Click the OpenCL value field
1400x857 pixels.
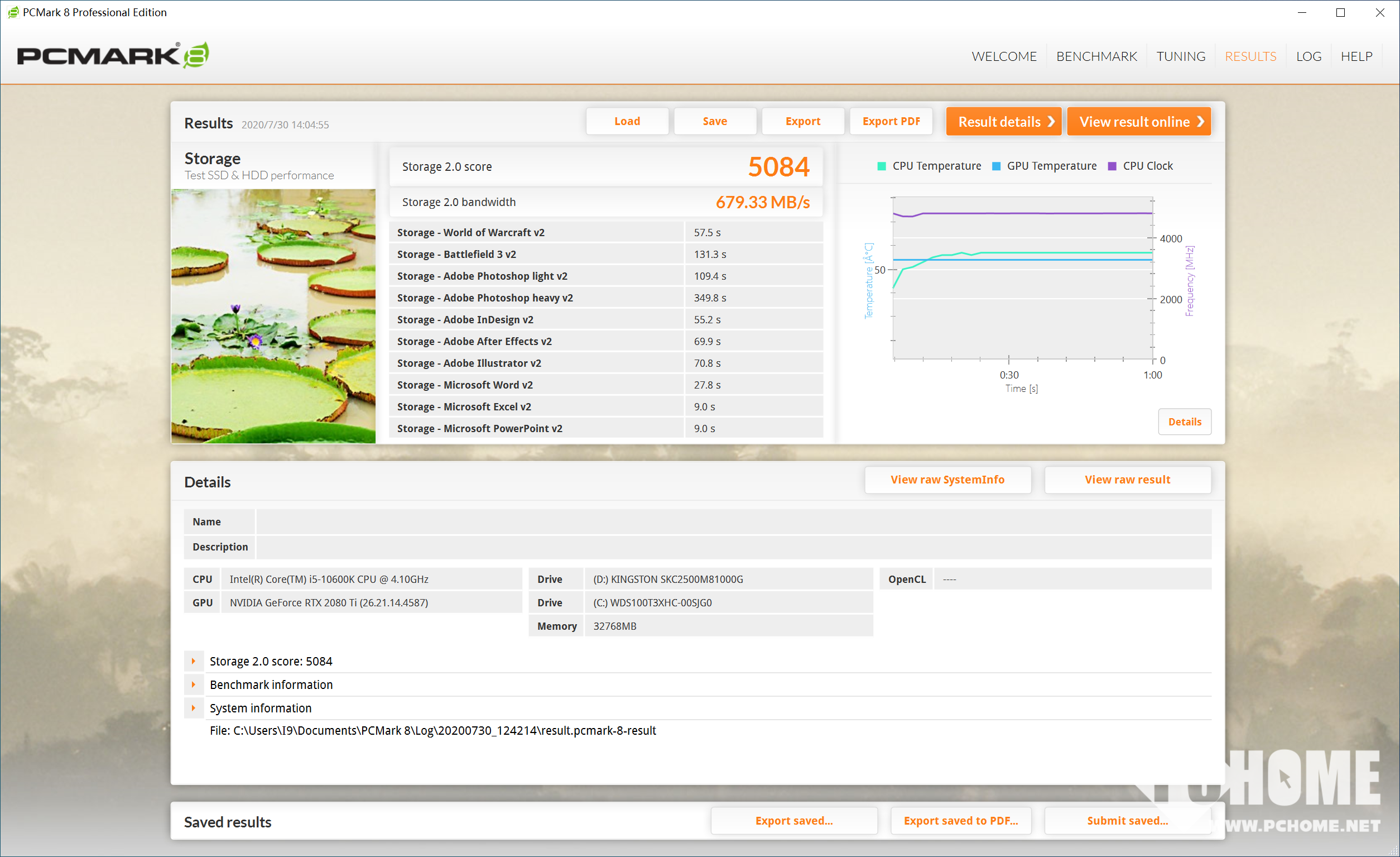(x=1072, y=579)
